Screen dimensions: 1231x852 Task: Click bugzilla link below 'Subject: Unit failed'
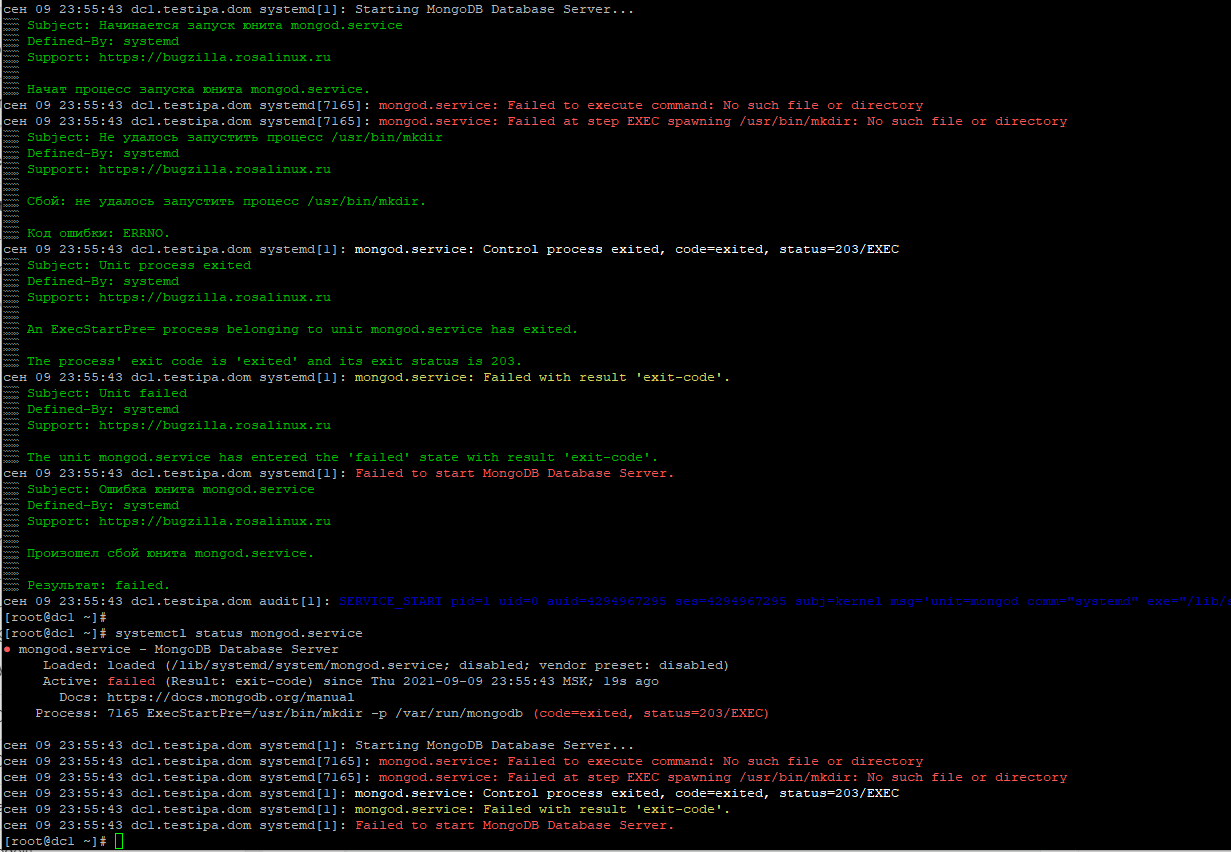click(214, 425)
